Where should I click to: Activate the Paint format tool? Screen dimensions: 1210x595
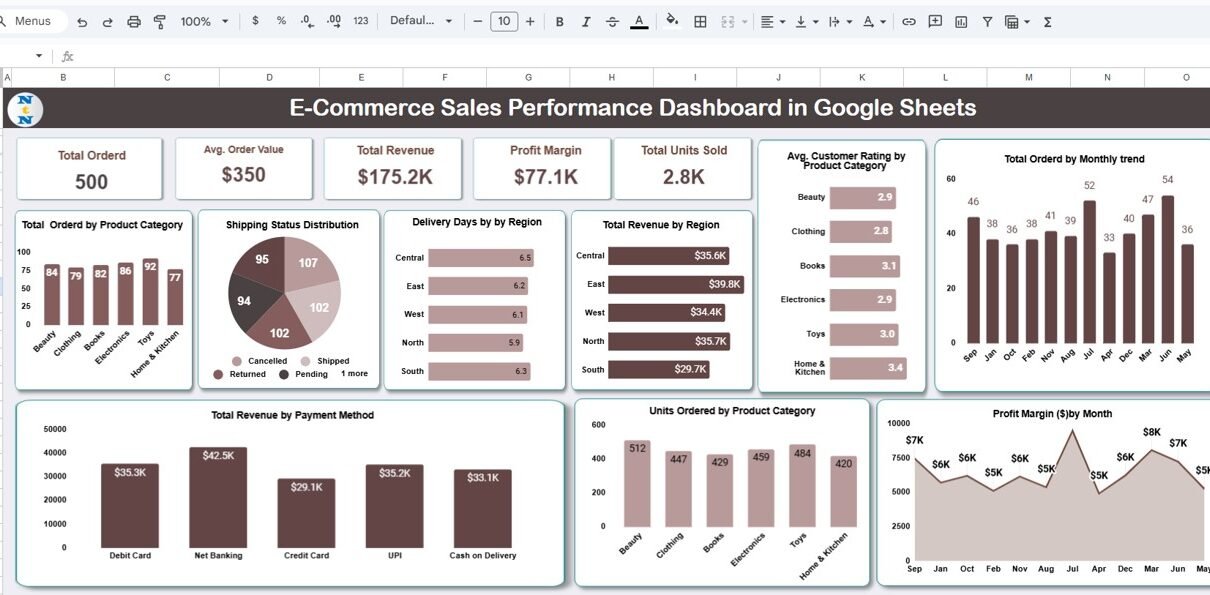(160, 21)
